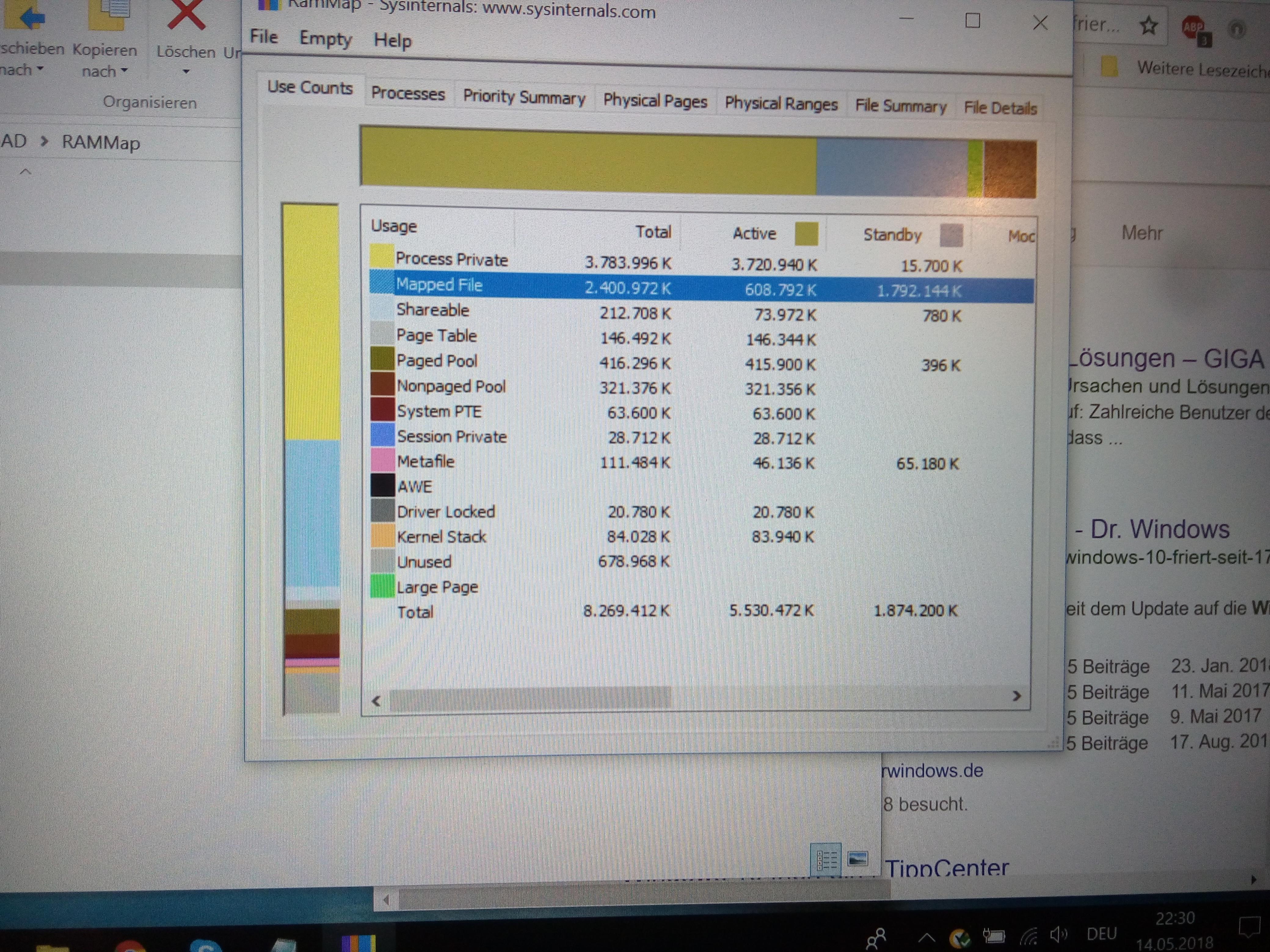1270x952 pixels.
Task: Switch to the Processes tab
Action: tap(408, 93)
